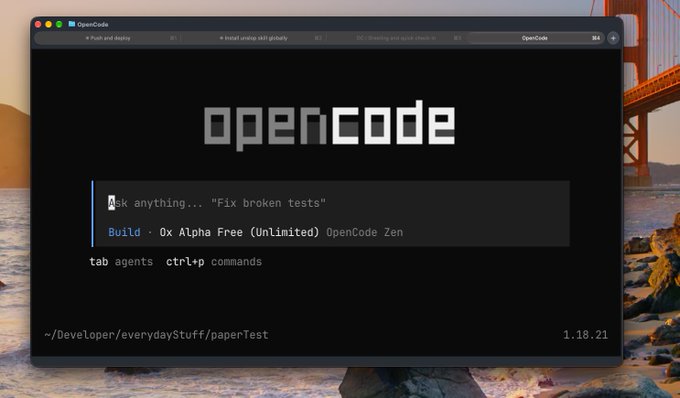Click the "Ox Alpha Free (Unlimited)" model name

tap(239, 232)
